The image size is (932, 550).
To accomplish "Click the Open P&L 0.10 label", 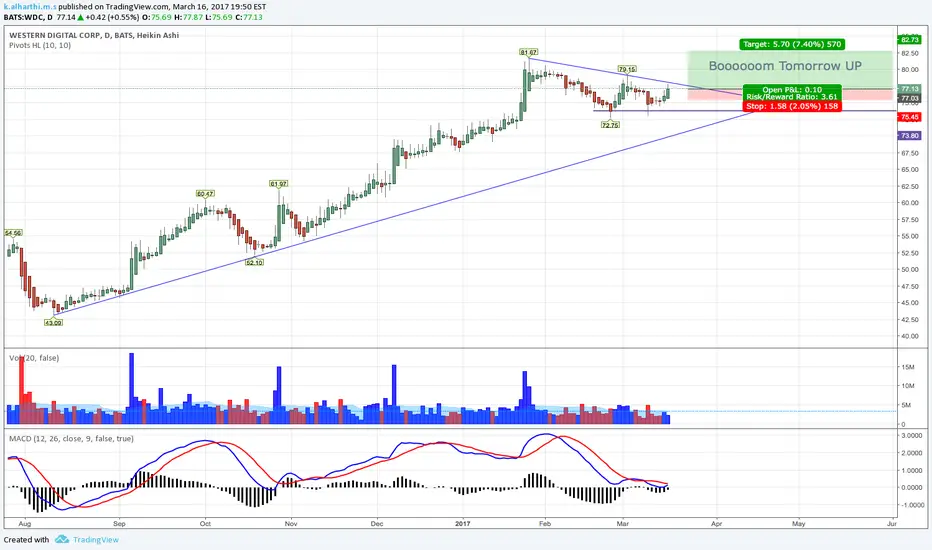I will [792, 90].
